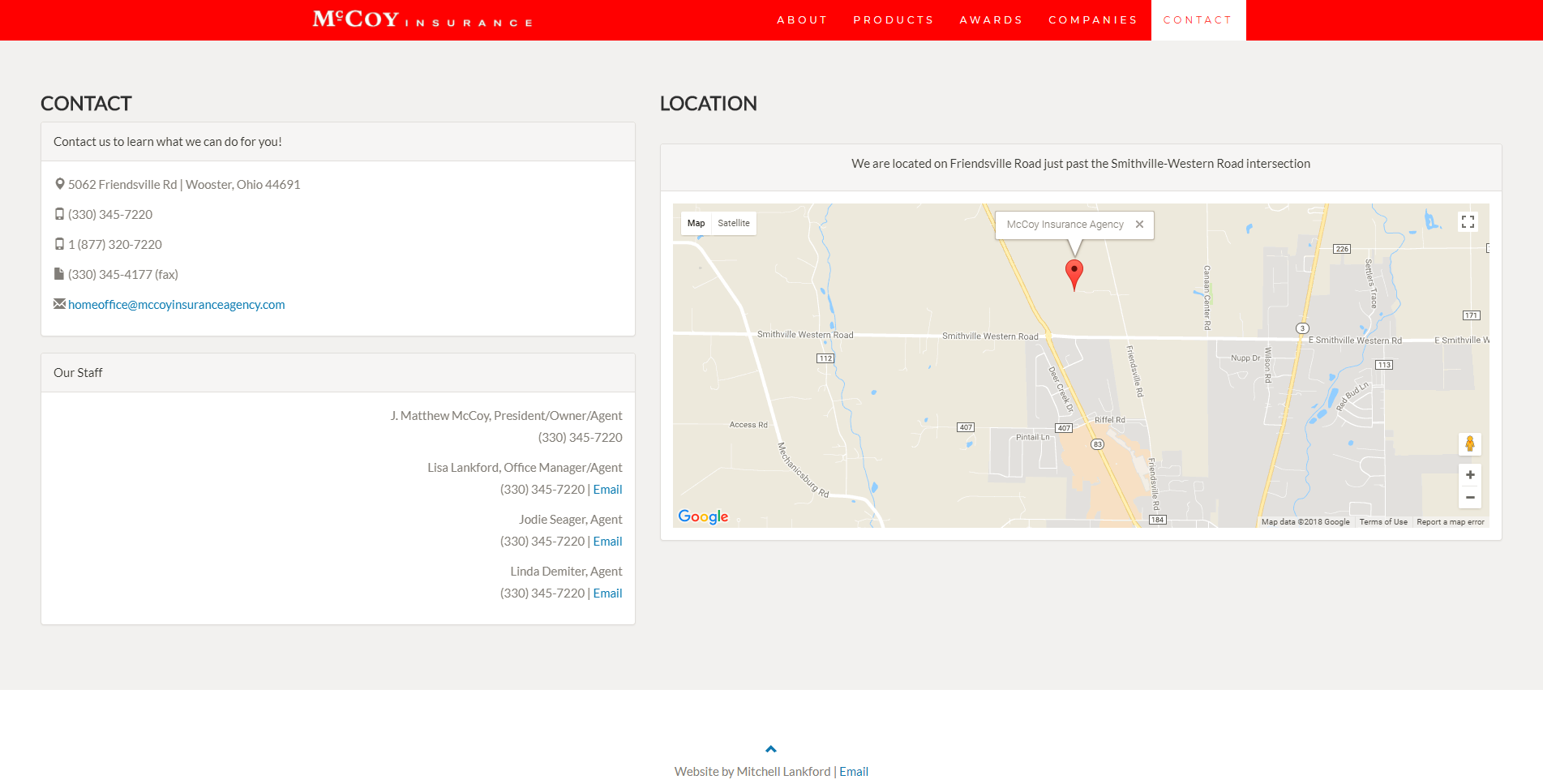Open the About menu item
The height and width of the screenshot is (784, 1543).
[802, 20]
